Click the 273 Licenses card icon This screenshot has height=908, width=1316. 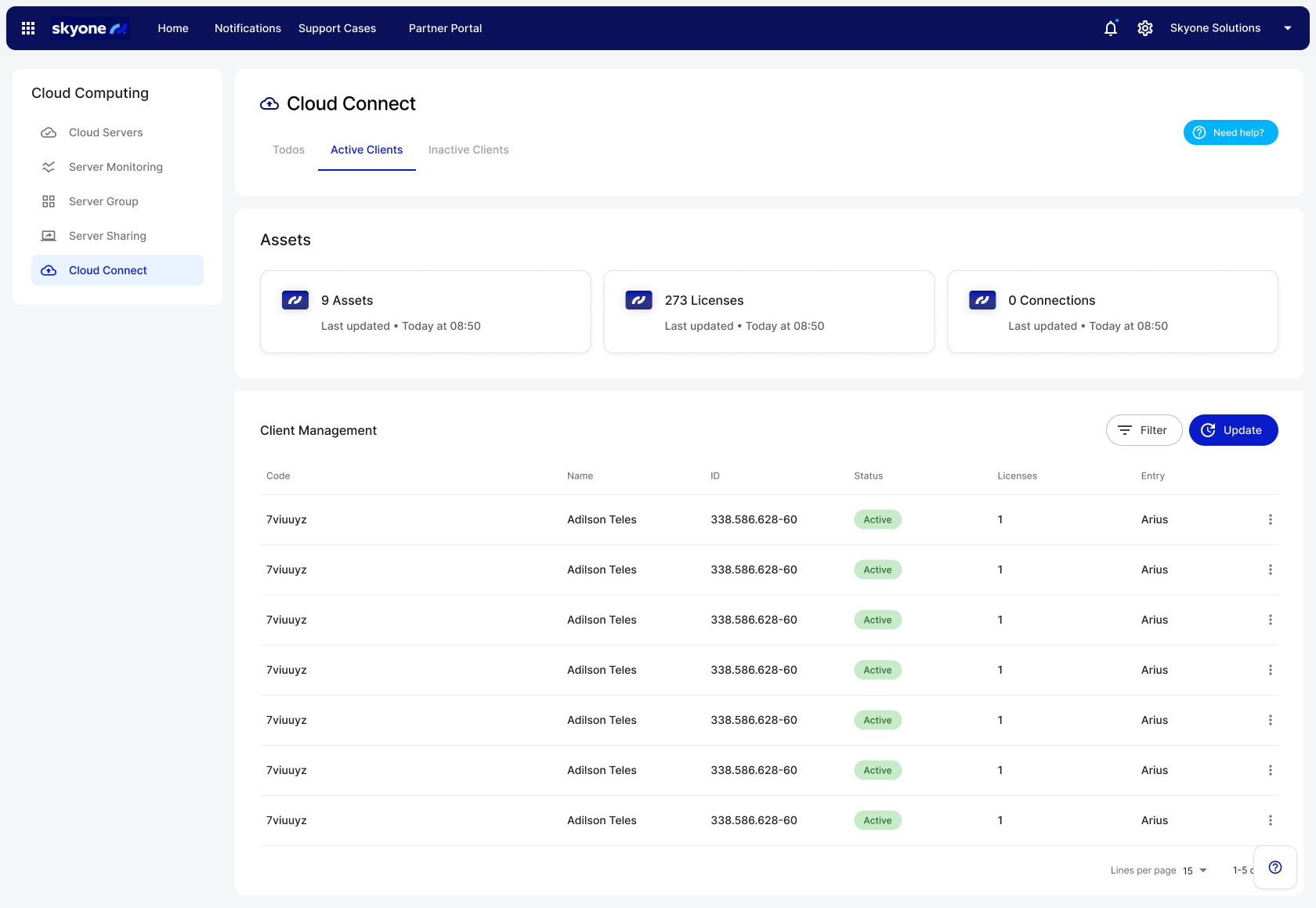coord(638,300)
